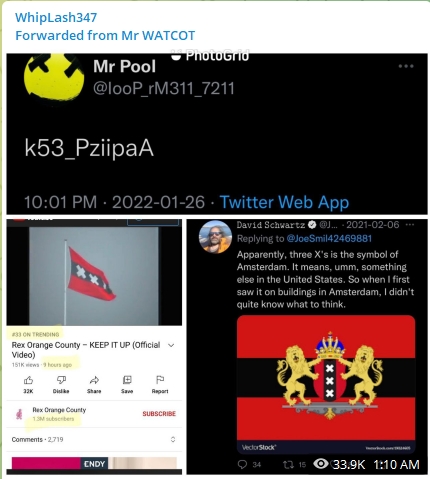
Task: Open the Amsterdam coat of arms image
Action: pyautogui.click(x=326, y=384)
